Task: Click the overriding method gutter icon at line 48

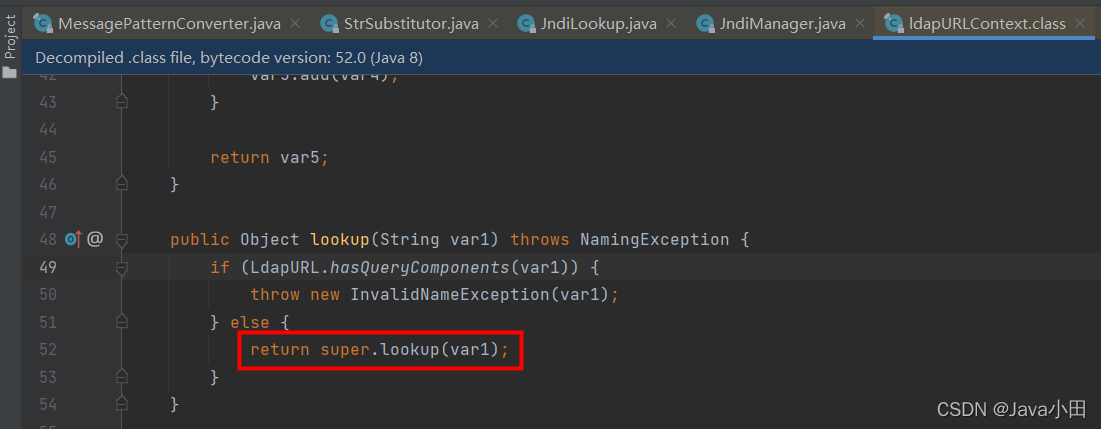Action: click(x=73, y=239)
